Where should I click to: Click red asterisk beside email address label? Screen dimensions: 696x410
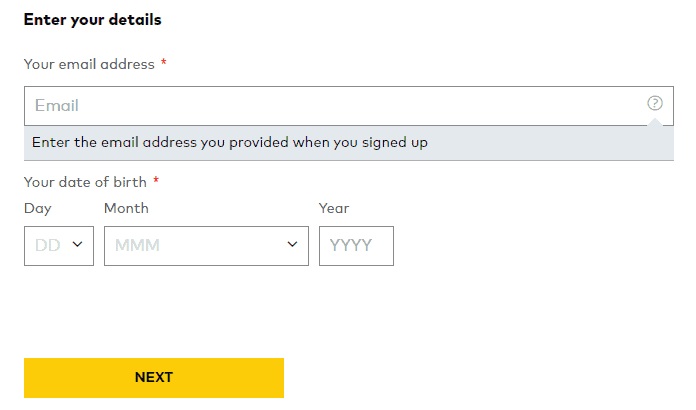tap(164, 62)
